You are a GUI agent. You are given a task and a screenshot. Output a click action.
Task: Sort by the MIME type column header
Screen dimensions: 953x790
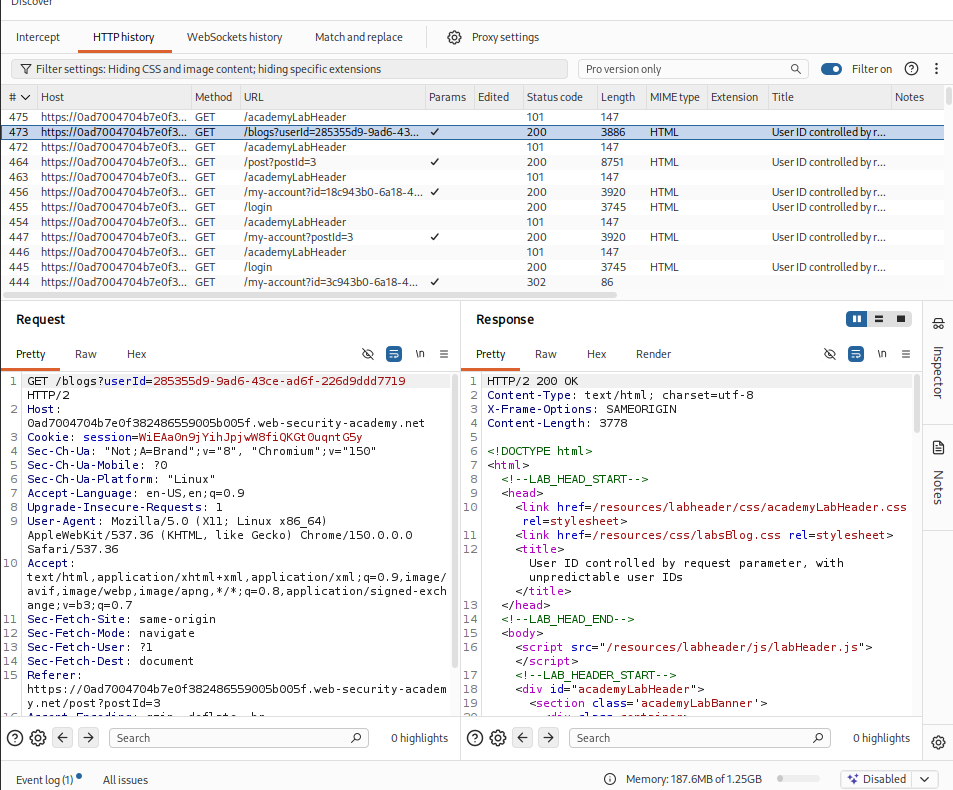(x=675, y=97)
